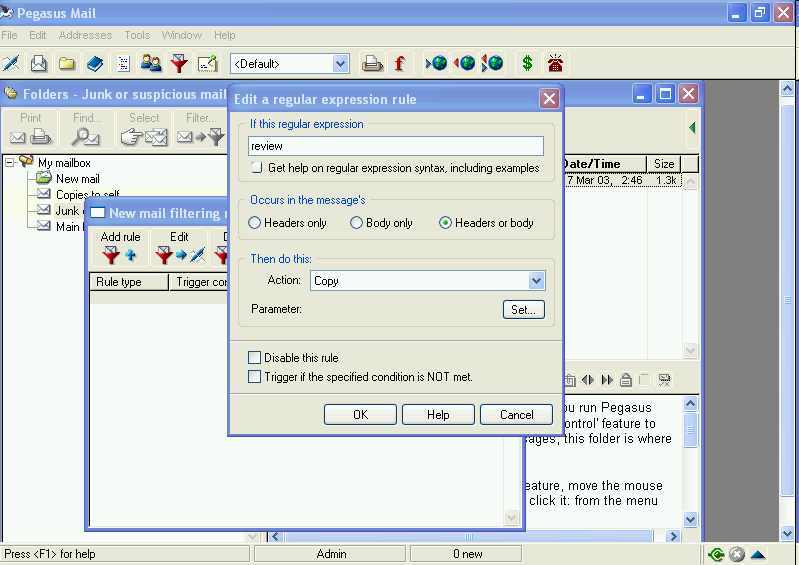Viewport: 799px width, 565px height.
Task: Click the preview pane scroll down arrow
Action: coord(690,520)
